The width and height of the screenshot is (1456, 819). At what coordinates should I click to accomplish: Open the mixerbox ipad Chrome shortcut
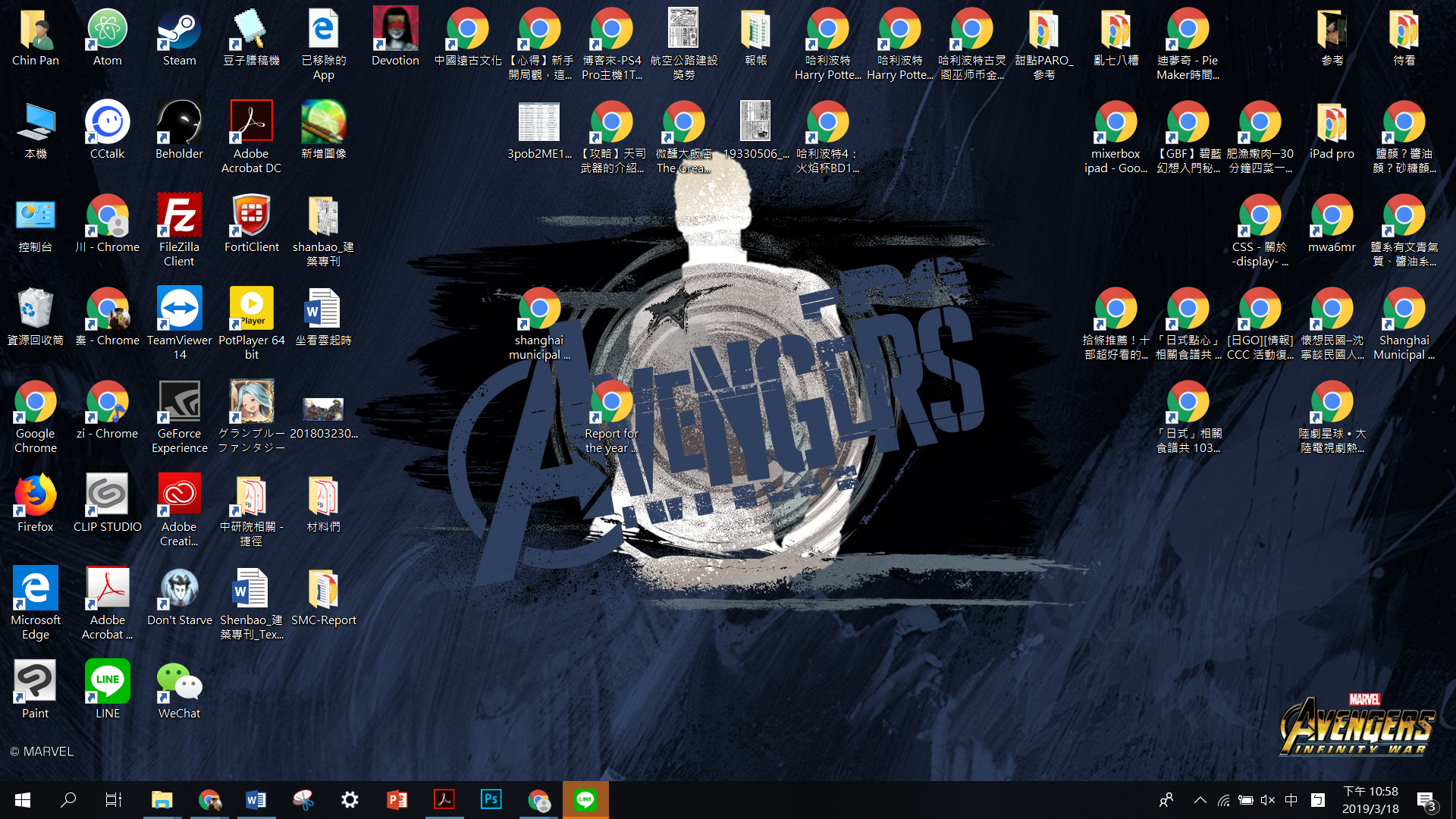(x=1116, y=138)
